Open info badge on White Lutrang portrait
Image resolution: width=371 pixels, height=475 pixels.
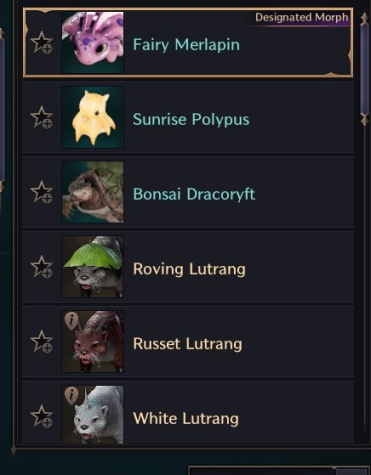pos(71,395)
